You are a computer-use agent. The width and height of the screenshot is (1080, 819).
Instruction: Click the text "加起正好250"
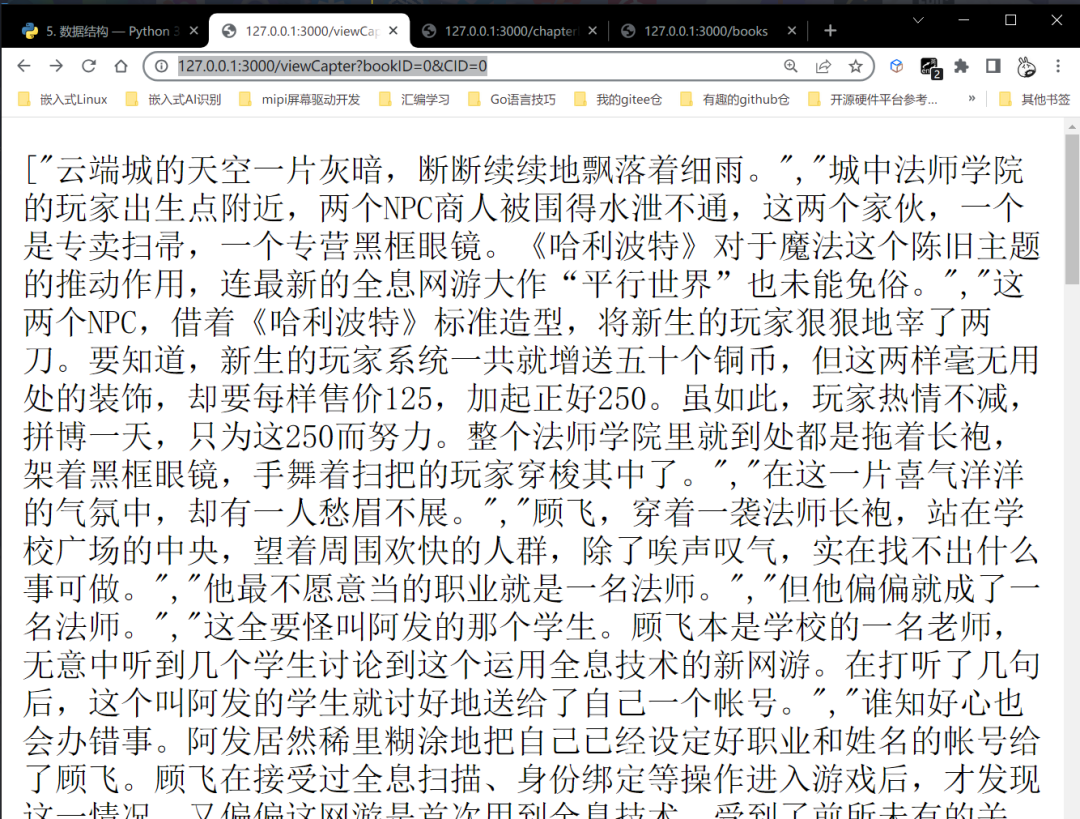[x=557, y=398]
